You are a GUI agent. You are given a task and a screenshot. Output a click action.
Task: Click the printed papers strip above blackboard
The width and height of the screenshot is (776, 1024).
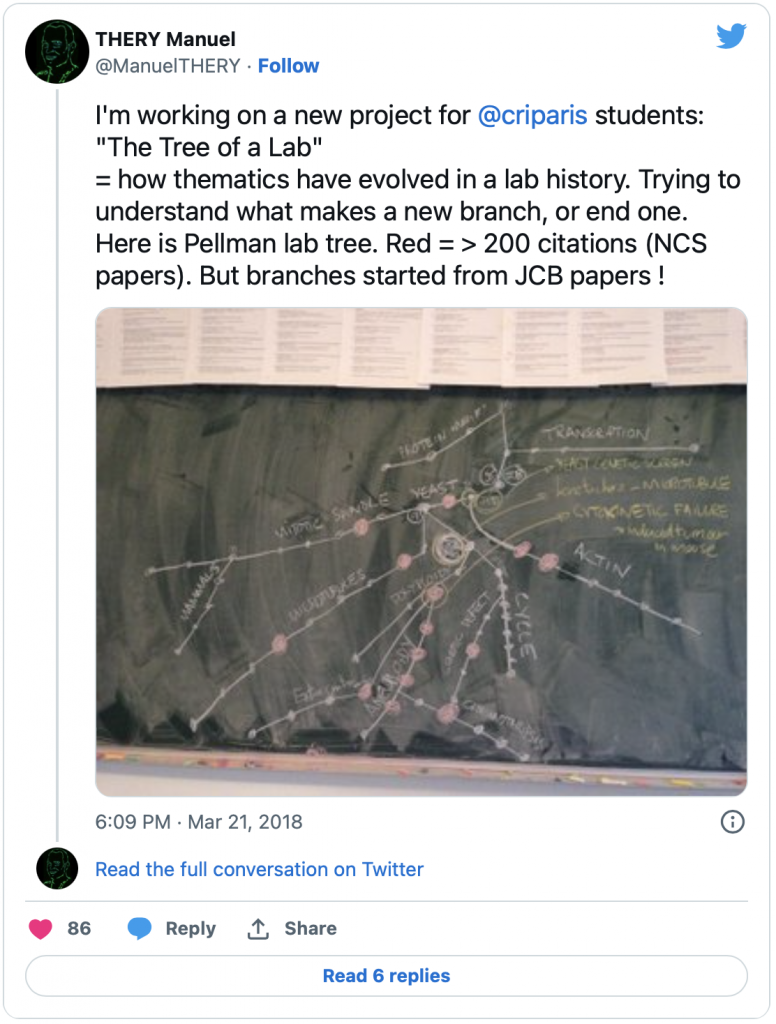point(421,347)
